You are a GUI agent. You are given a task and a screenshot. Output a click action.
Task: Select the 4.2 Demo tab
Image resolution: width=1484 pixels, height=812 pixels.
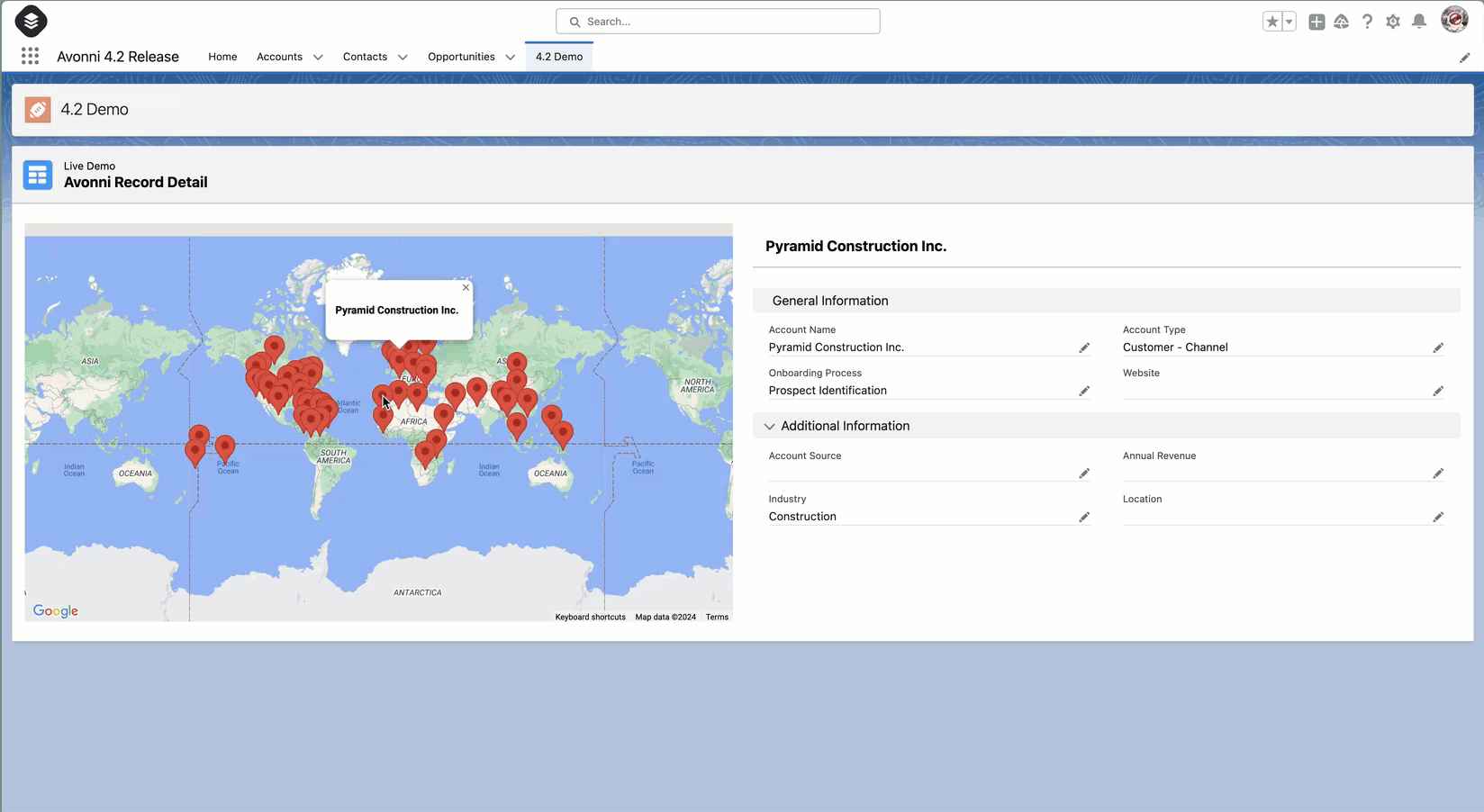(x=558, y=57)
